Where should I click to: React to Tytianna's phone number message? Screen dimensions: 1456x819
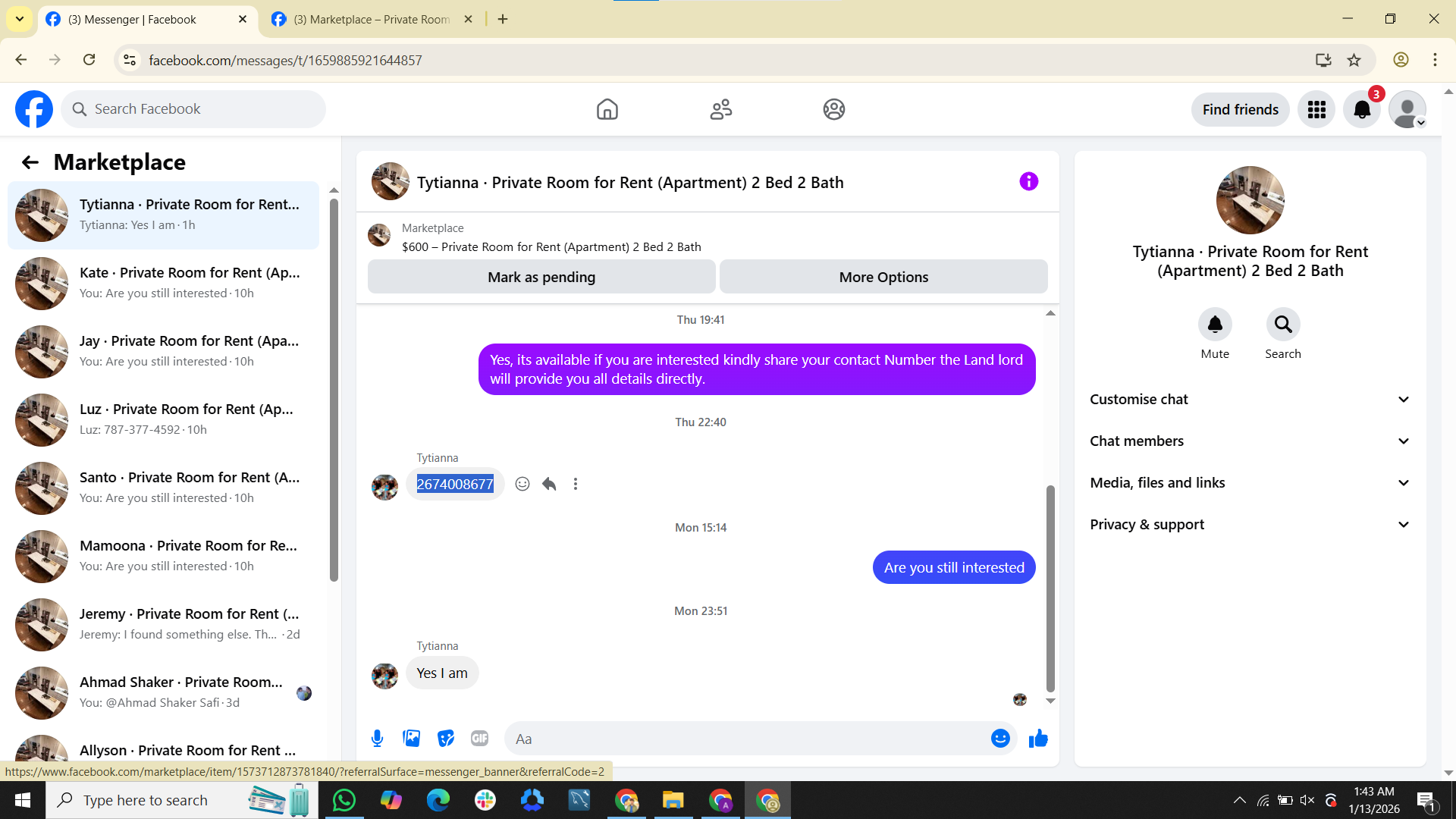tap(522, 484)
